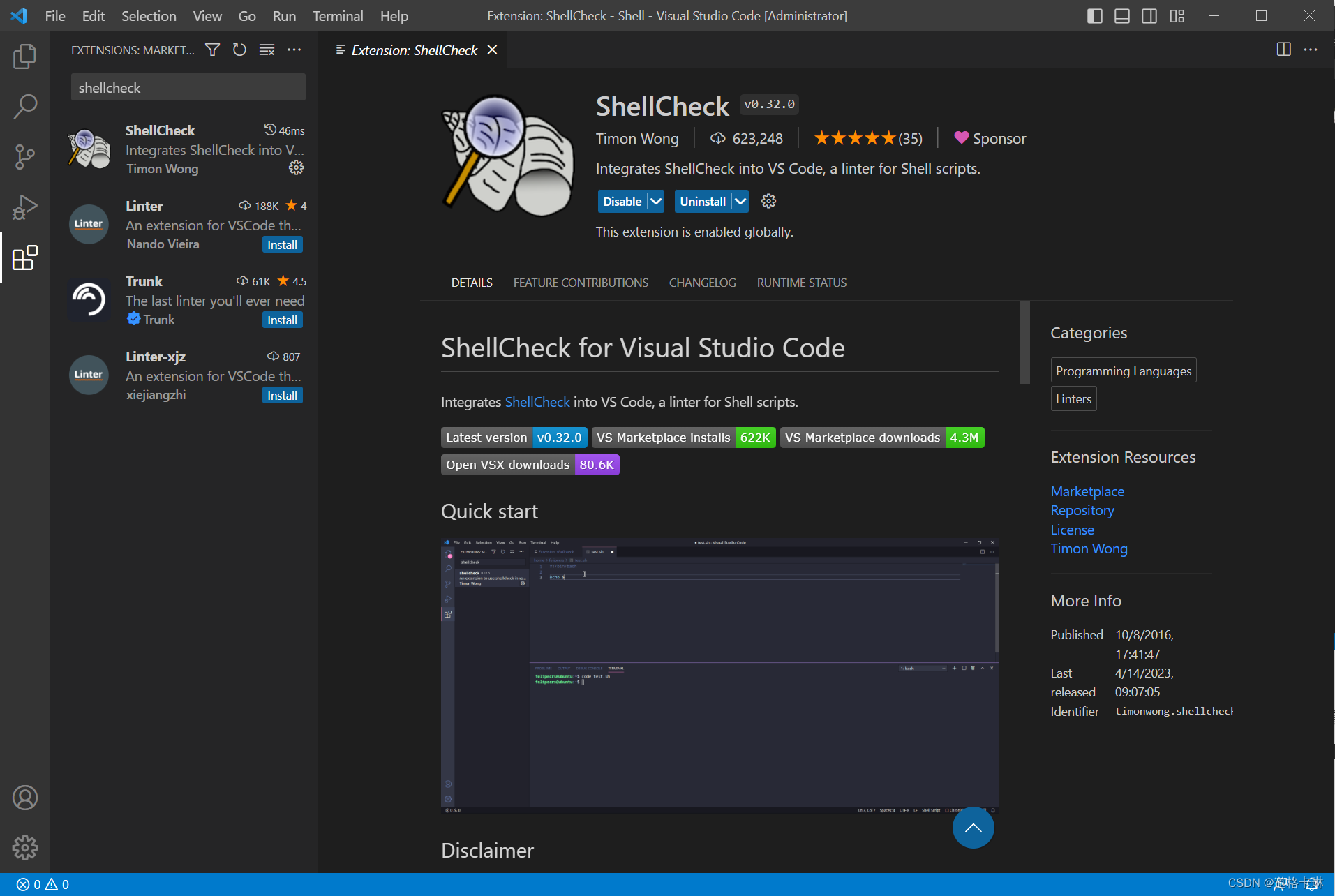Toggle primary side bar layout icon

pyautogui.click(x=1094, y=16)
